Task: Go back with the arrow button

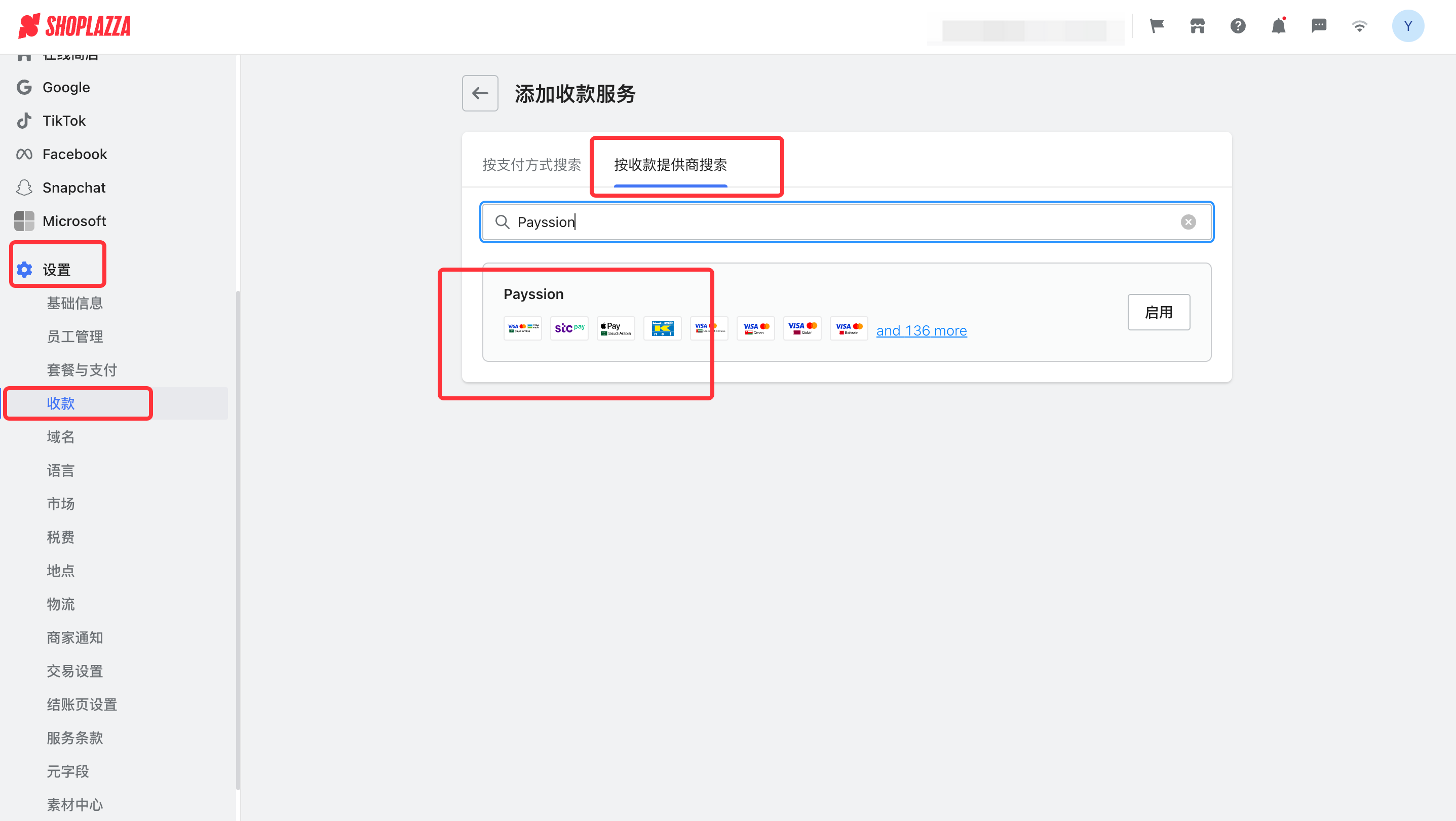Action: tap(480, 93)
